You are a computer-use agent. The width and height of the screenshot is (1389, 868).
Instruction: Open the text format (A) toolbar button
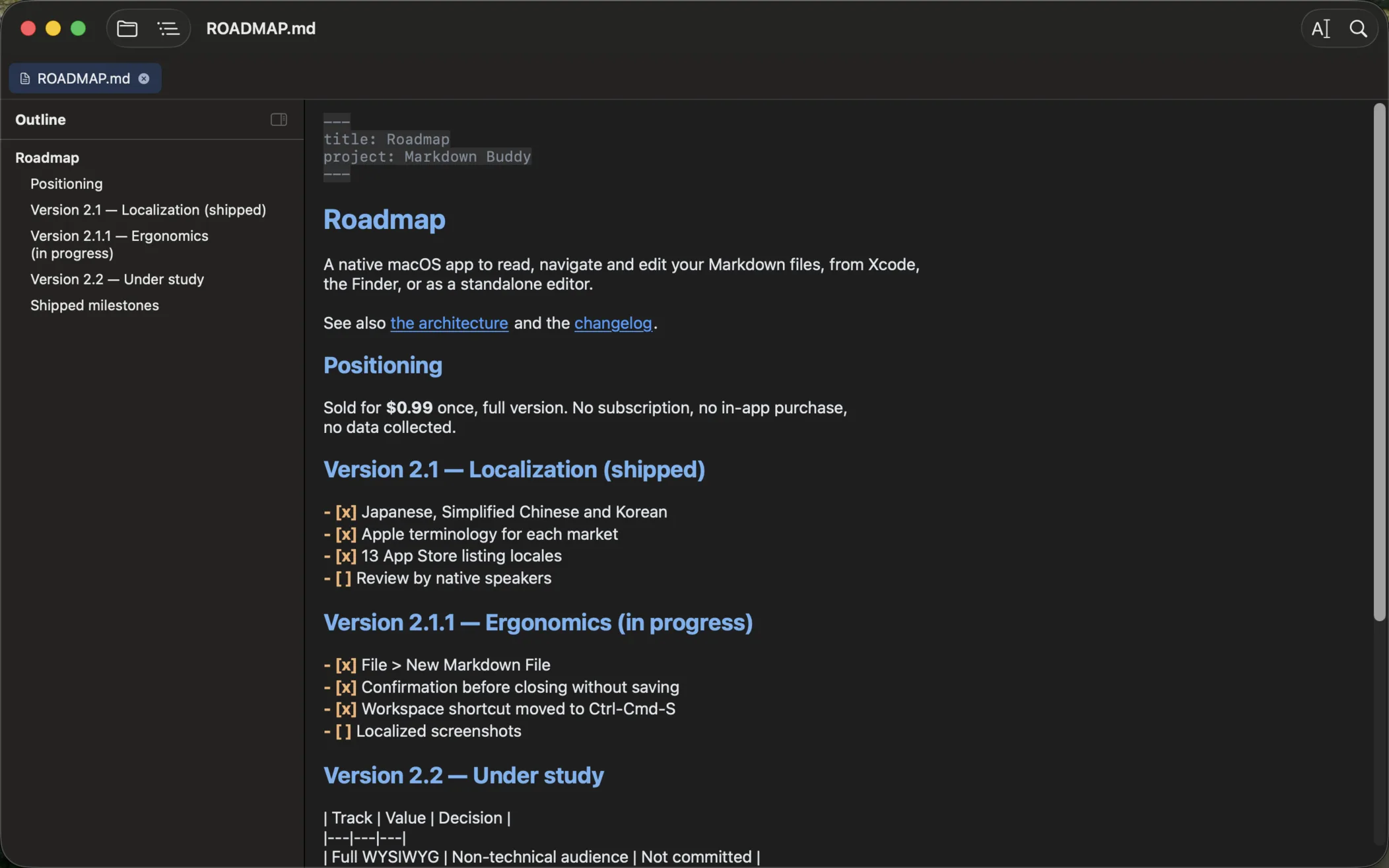click(1320, 28)
